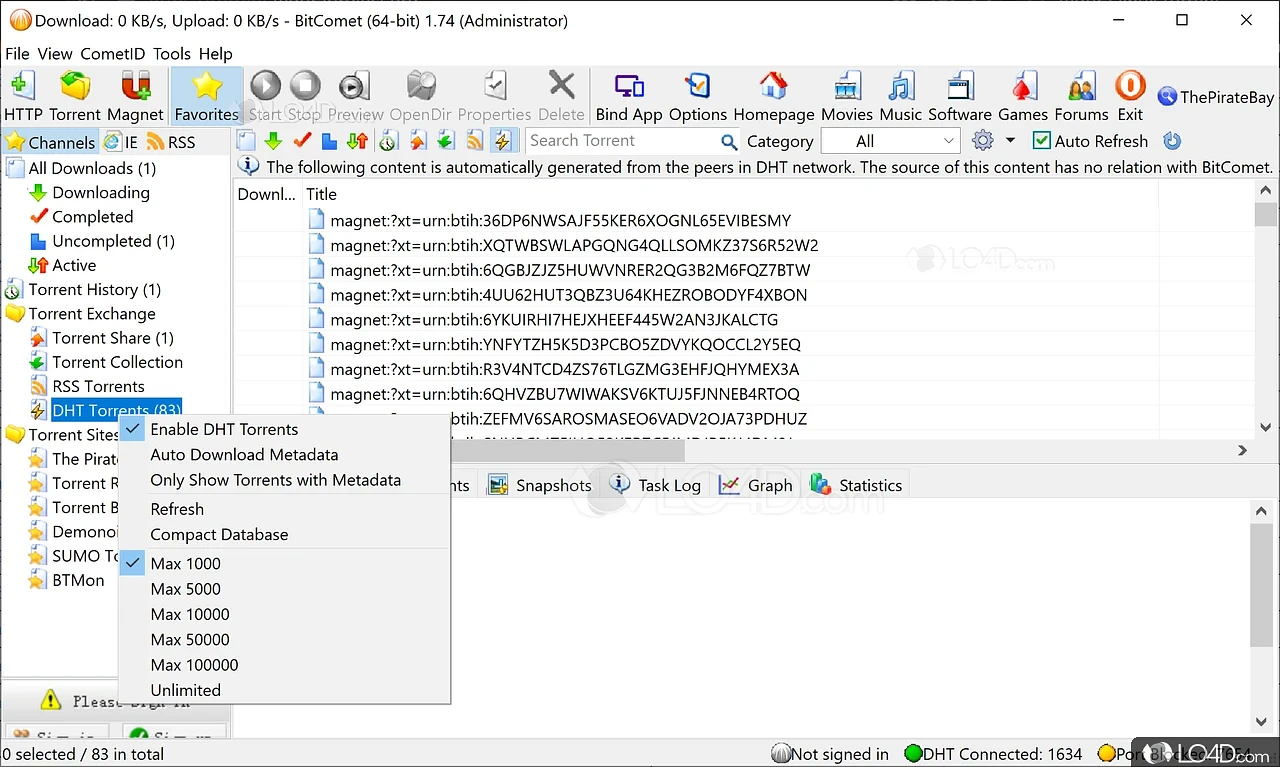Image resolution: width=1280 pixels, height=767 pixels.
Task: Click the Torrent toolbar icon
Action: click(75, 87)
